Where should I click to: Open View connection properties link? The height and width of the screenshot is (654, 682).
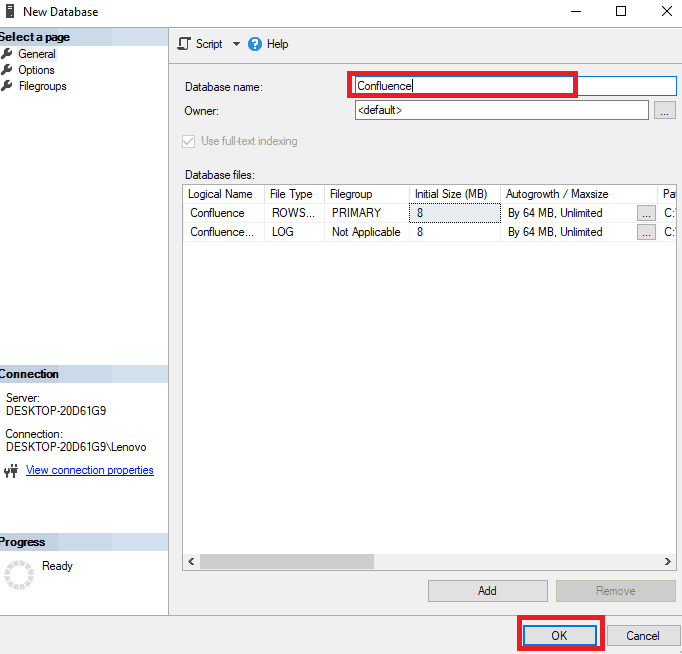coord(90,470)
